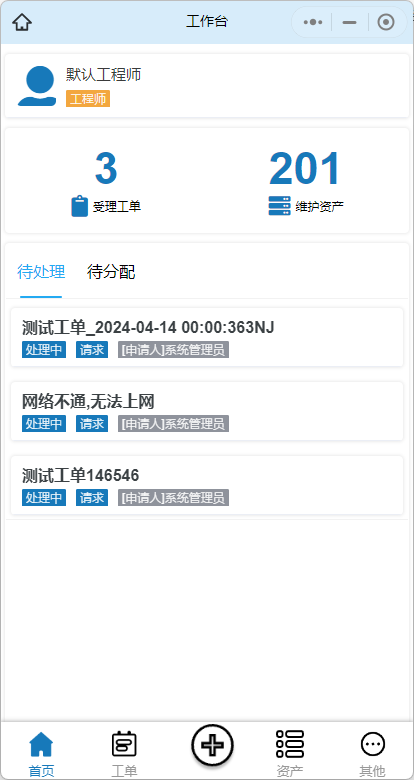Select the 资产 label in bottom navigation
This screenshot has width=414, height=780.
(x=290, y=771)
